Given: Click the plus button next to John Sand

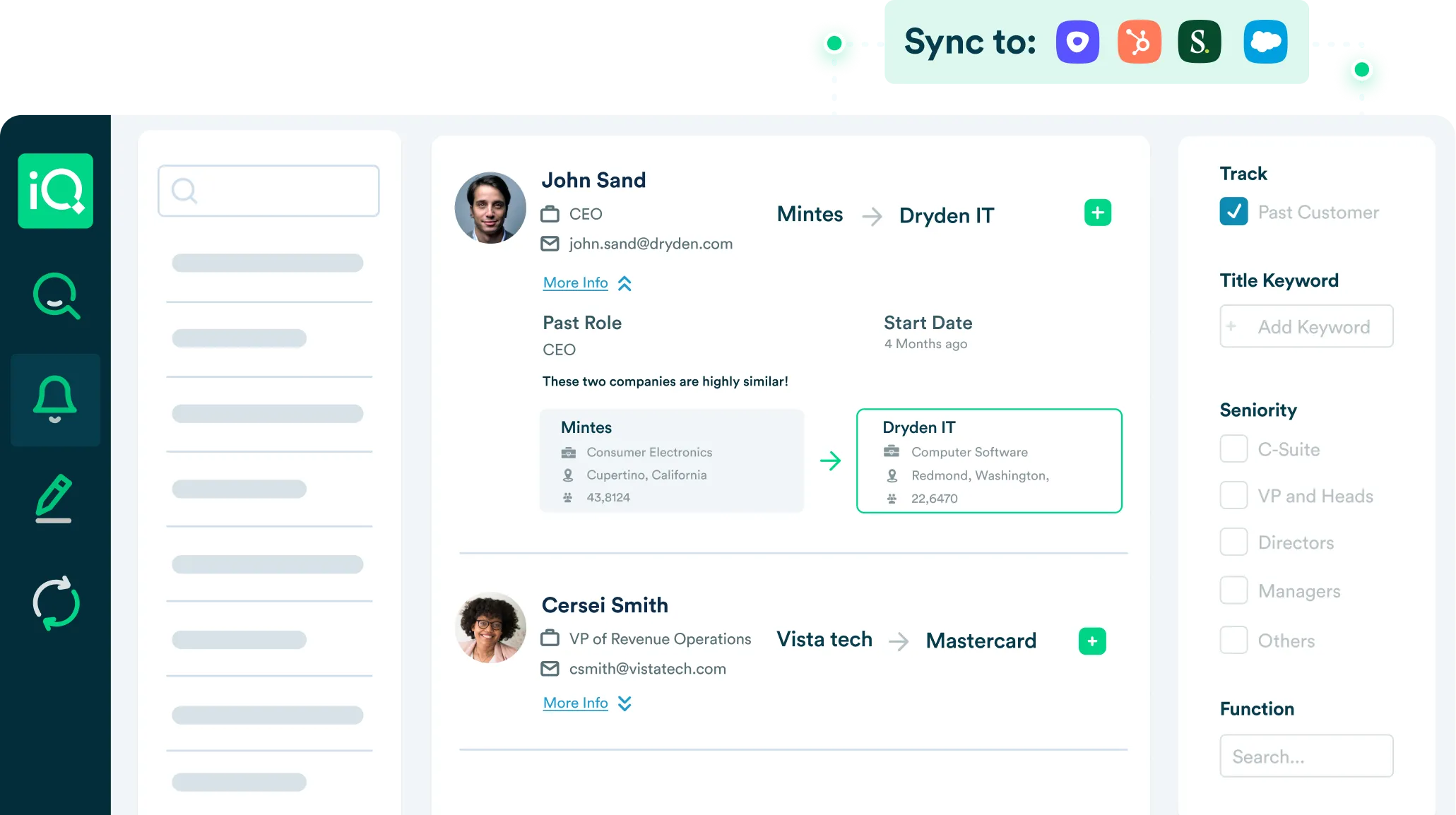Looking at the screenshot, I should click(x=1097, y=212).
